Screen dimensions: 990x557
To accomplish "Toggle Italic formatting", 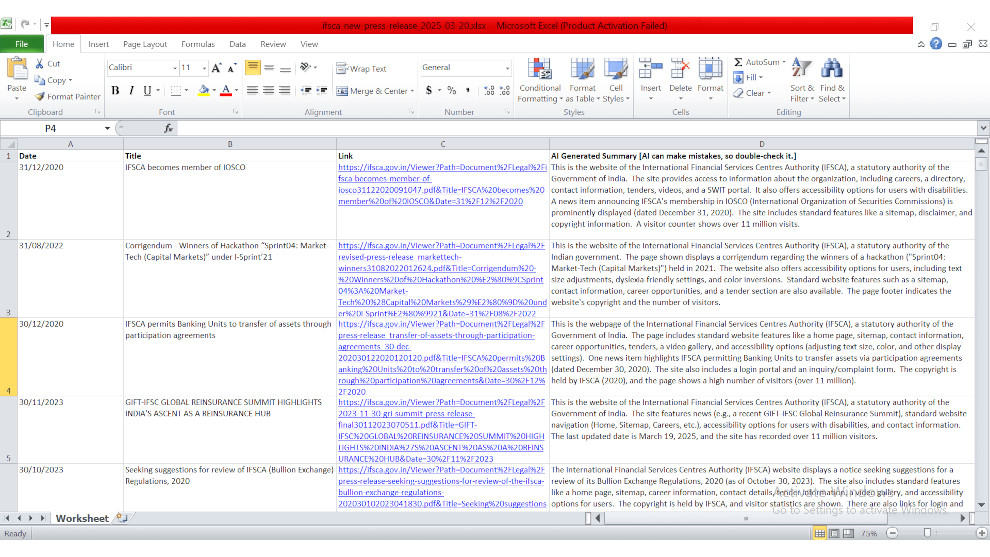I will pyautogui.click(x=131, y=90).
